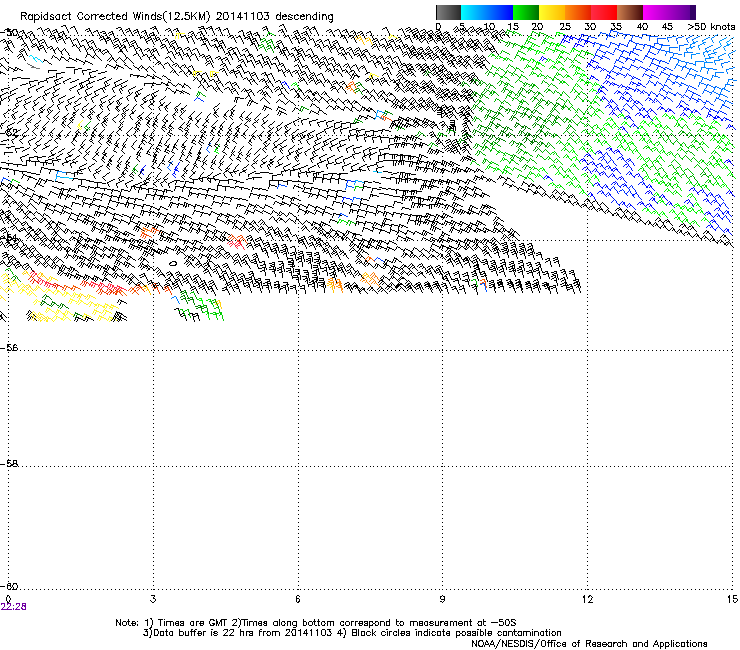Screen dimensions: 740x650
Task: Click the magenta 40-45 knots legend swatch
Action: pos(656,12)
